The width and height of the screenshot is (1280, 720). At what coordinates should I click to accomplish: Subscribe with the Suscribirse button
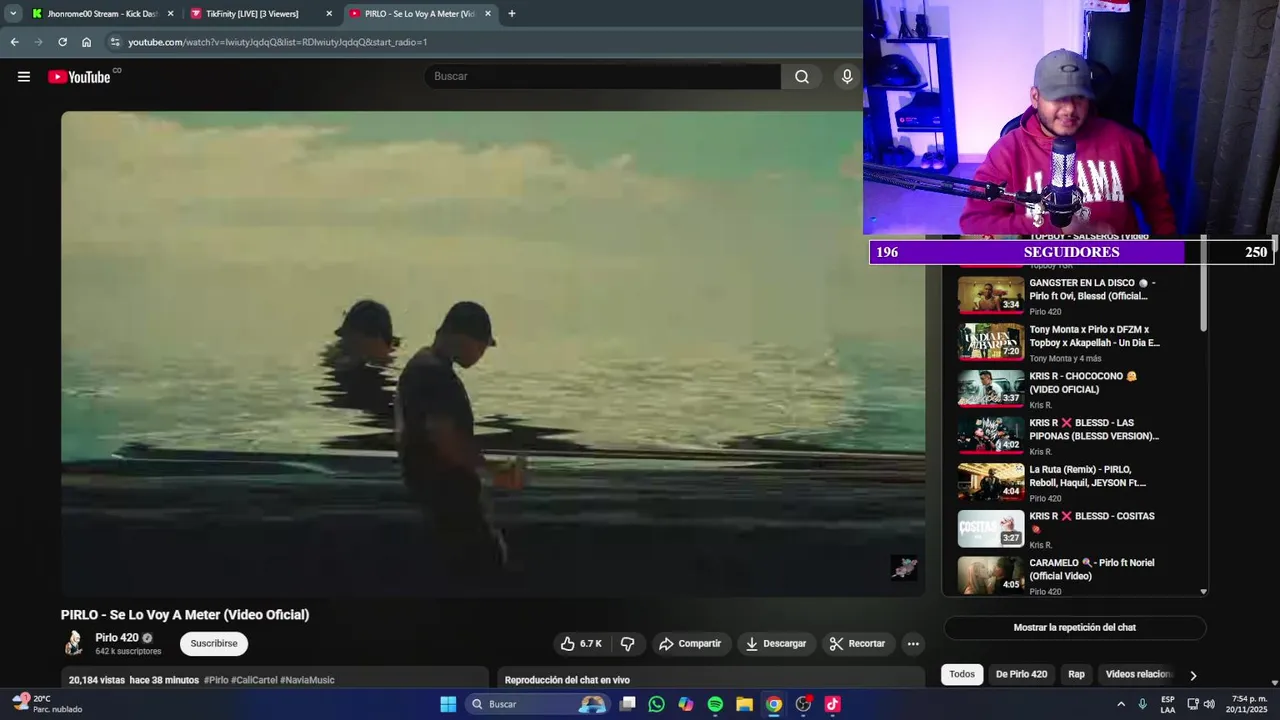point(214,644)
